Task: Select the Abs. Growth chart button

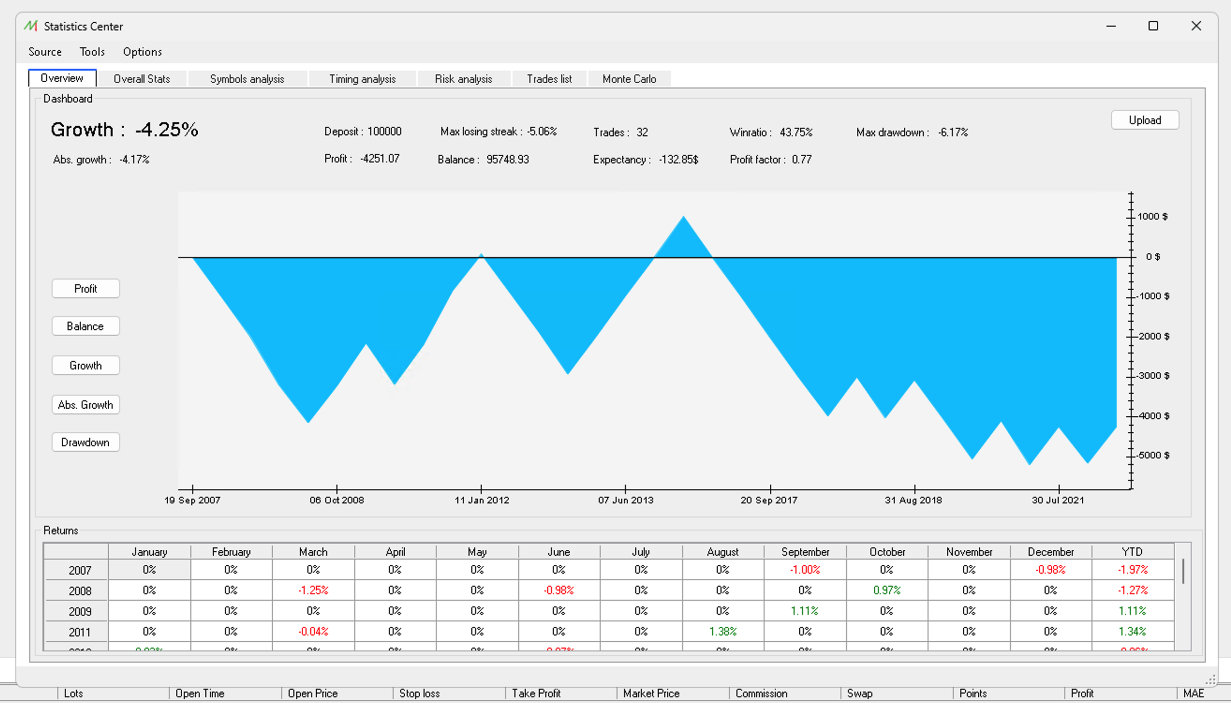Action: (86, 405)
